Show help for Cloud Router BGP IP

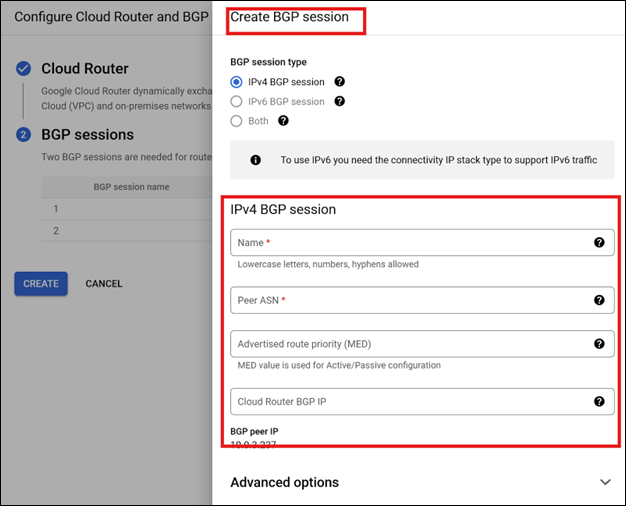(x=599, y=402)
